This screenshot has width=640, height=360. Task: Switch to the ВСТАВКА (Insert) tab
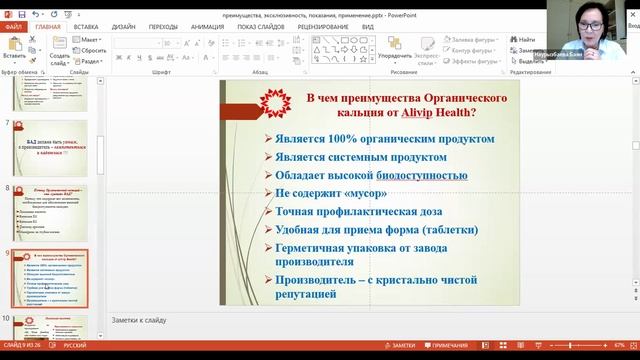[x=86, y=27]
